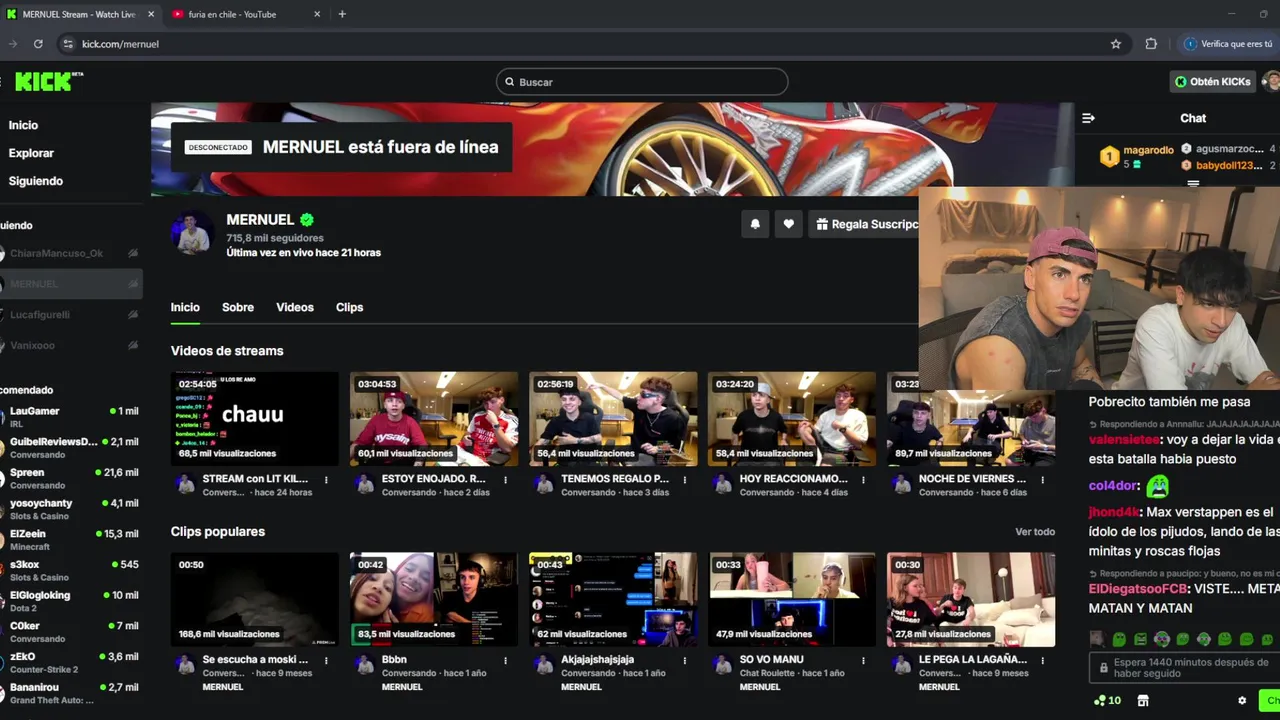Viewport: 1280px width, 720px height.
Task: Click username ElDiegatsooFCB in chat
Action: (x=1137, y=589)
